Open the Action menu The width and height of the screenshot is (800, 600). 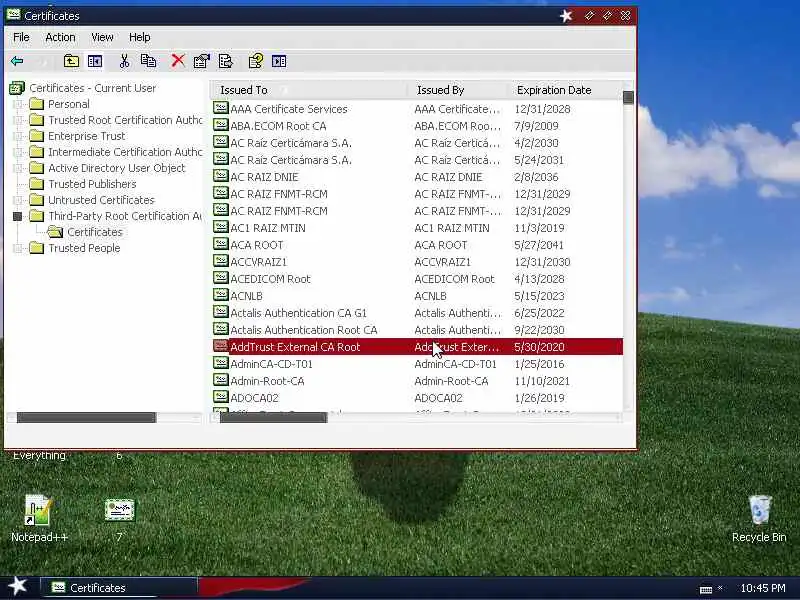click(60, 37)
